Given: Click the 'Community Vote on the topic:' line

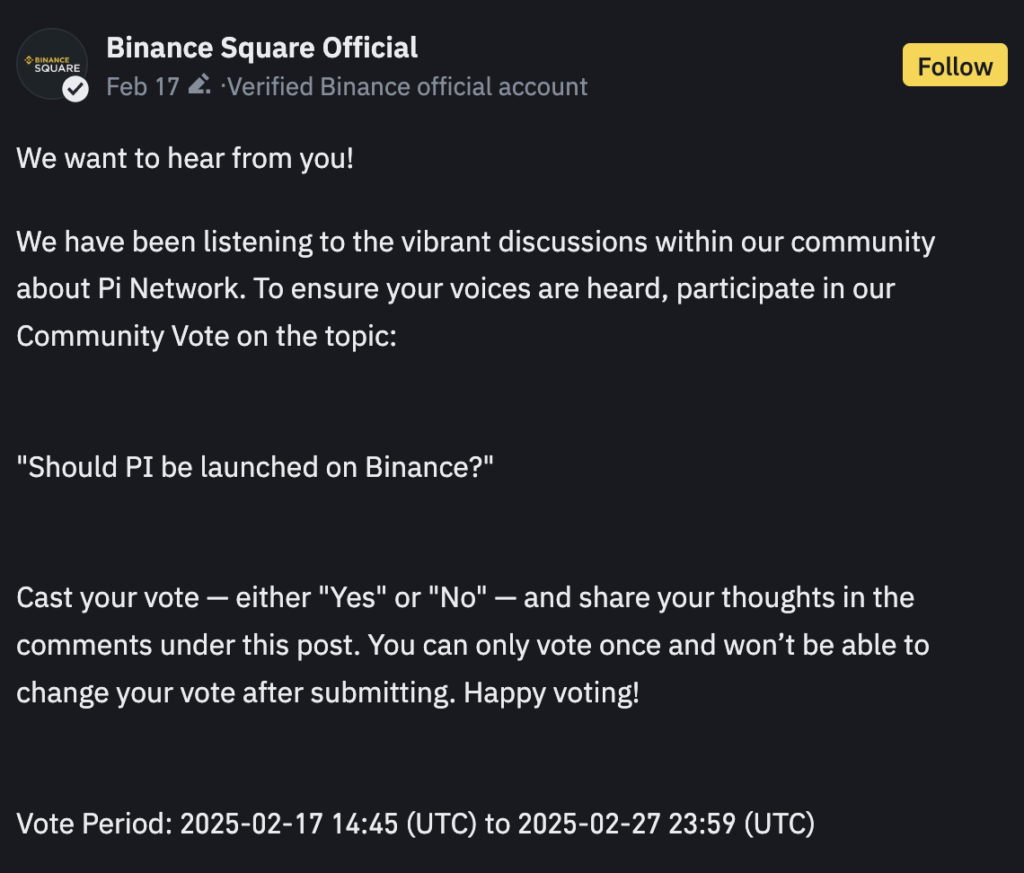Looking at the screenshot, I should 206,337.
